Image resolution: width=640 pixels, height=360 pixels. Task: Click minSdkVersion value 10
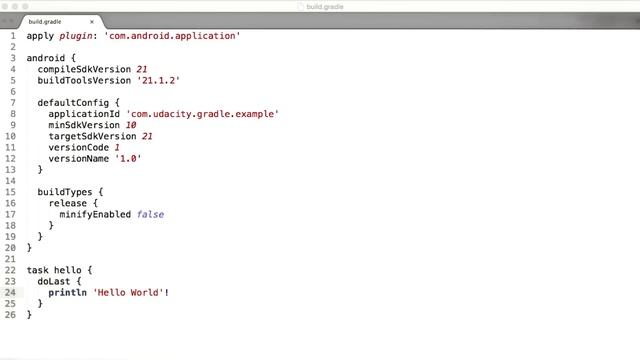click(x=131, y=125)
